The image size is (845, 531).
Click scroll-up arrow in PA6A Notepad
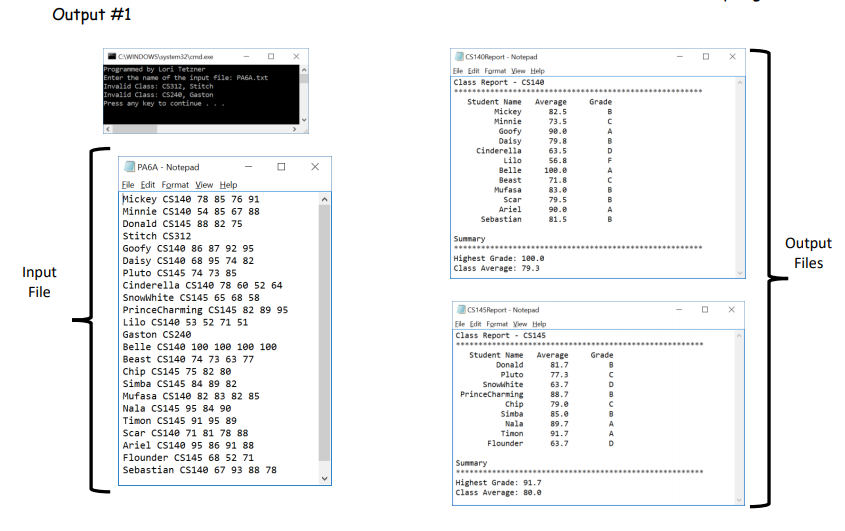click(x=324, y=199)
